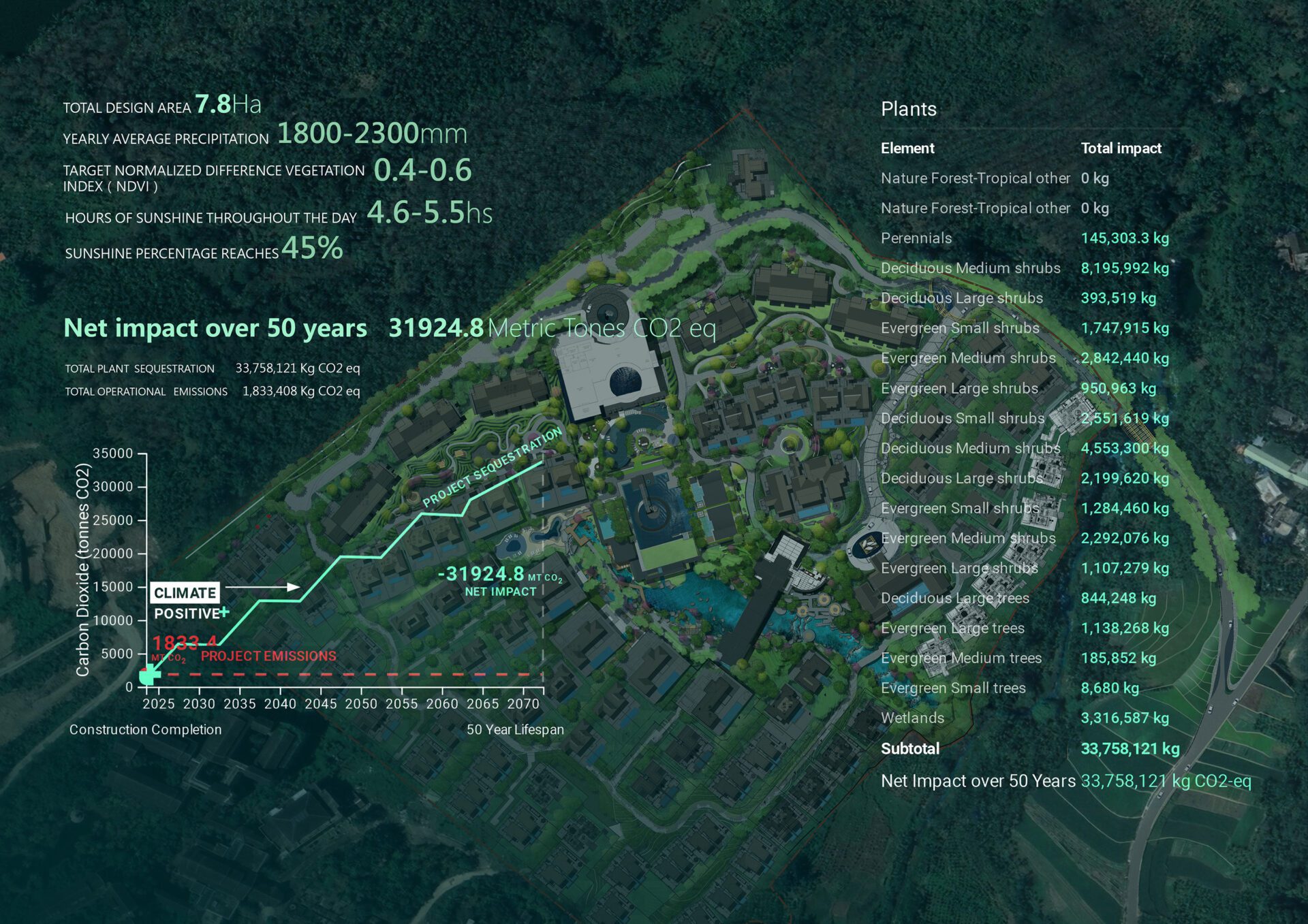Click the green plus next to POSITIVE
Viewport: 1308px width, 924px height.
[x=224, y=612]
